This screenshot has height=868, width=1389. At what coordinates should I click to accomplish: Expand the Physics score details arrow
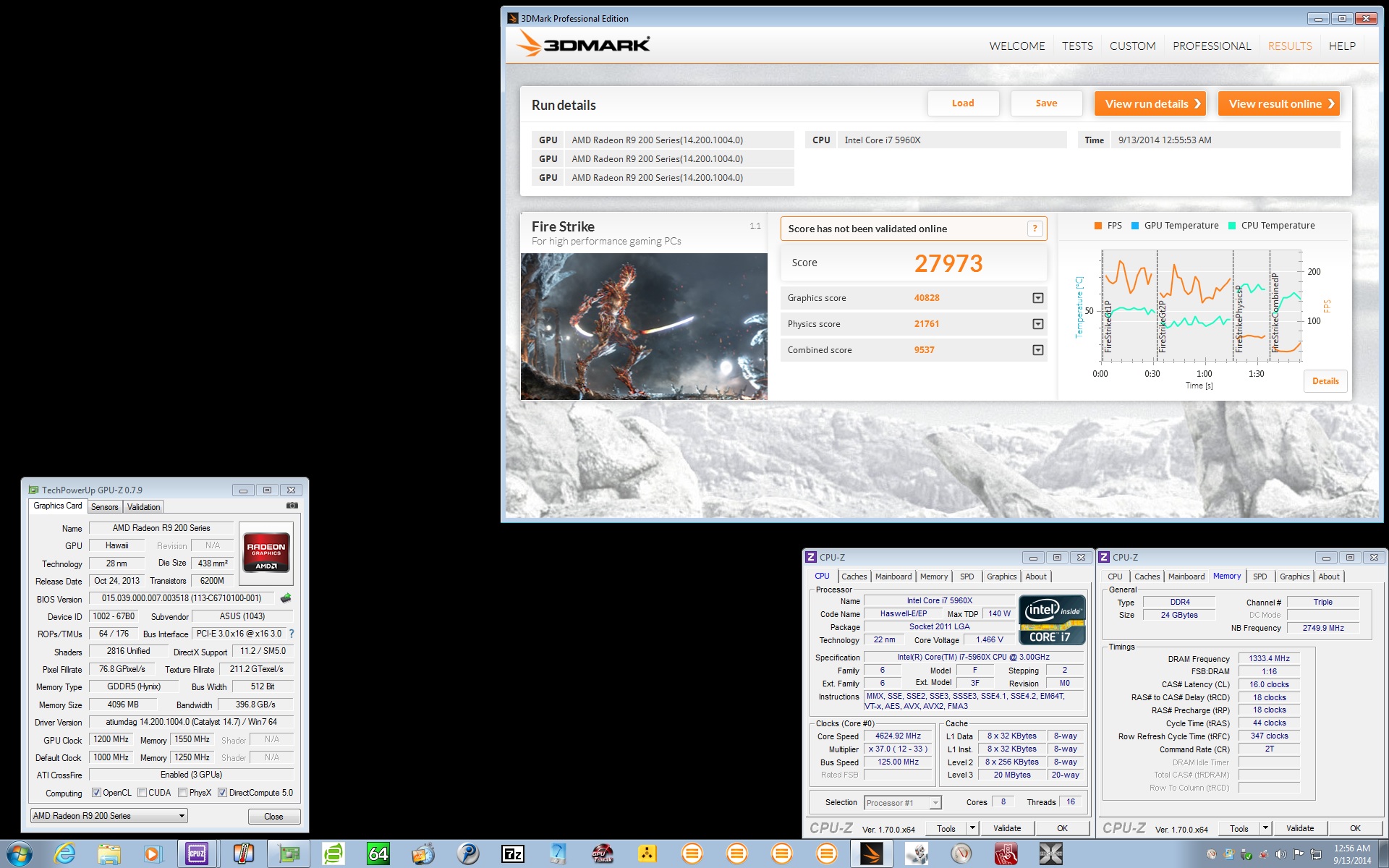(x=1038, y=324)
